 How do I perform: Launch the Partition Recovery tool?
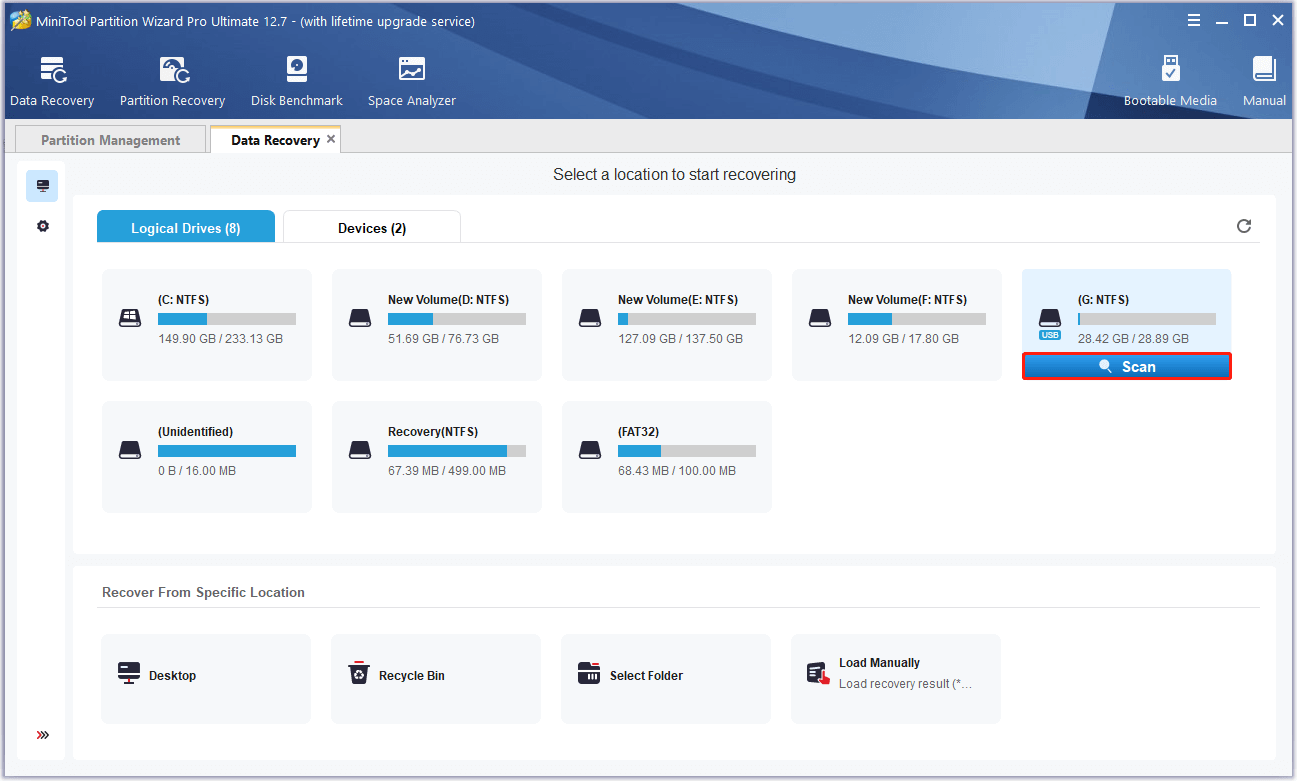pos(172,82)
